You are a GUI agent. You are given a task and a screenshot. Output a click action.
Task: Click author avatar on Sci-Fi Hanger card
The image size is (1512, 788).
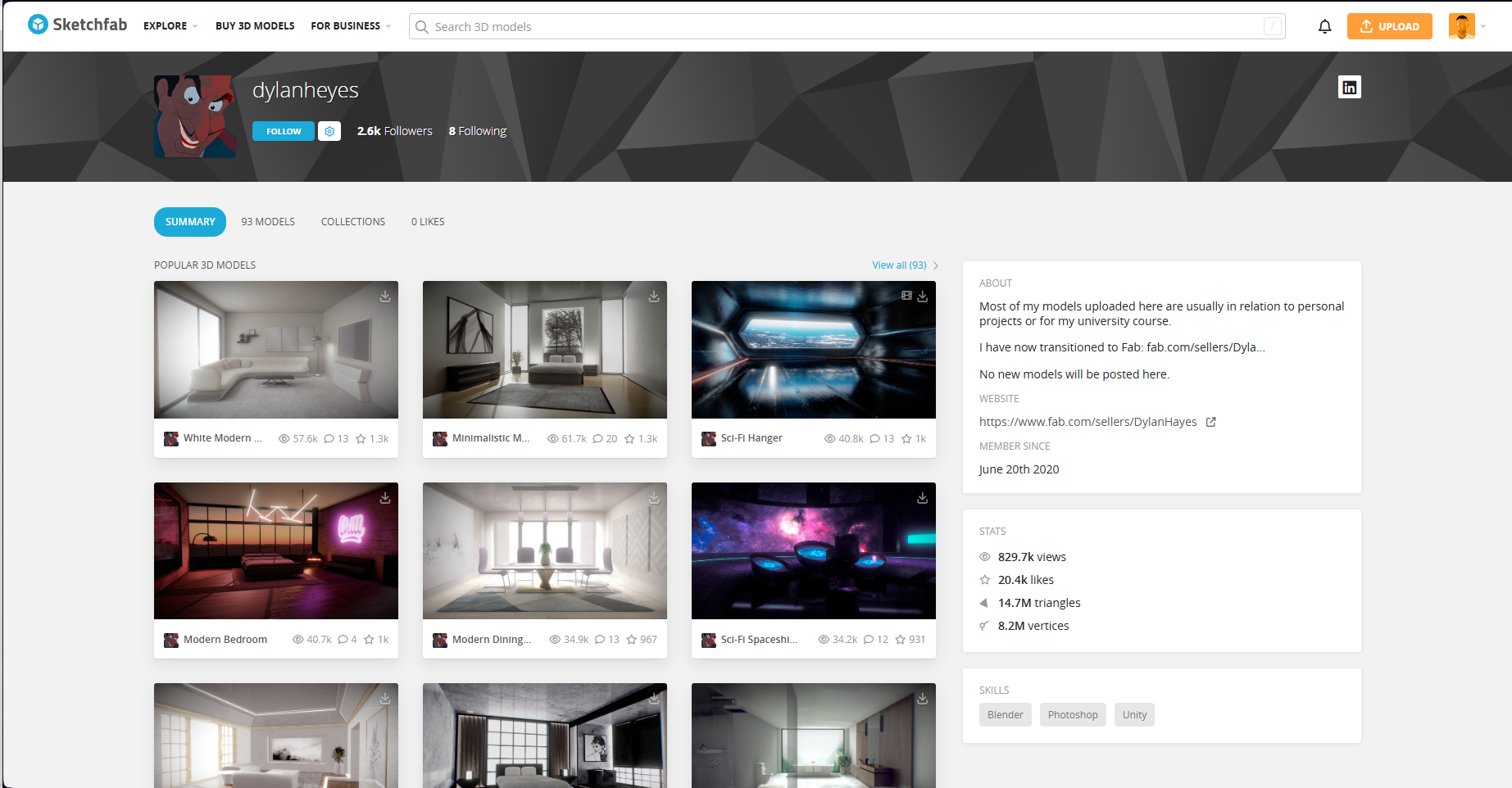click(709, 439)
